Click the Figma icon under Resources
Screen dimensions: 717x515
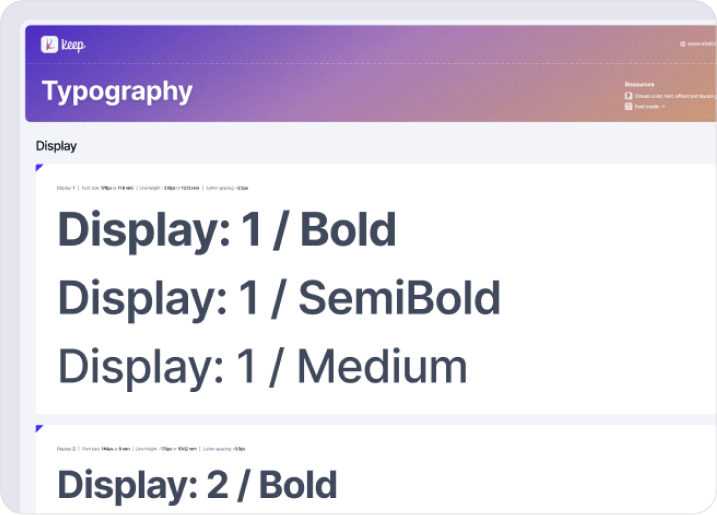[628, 96]
